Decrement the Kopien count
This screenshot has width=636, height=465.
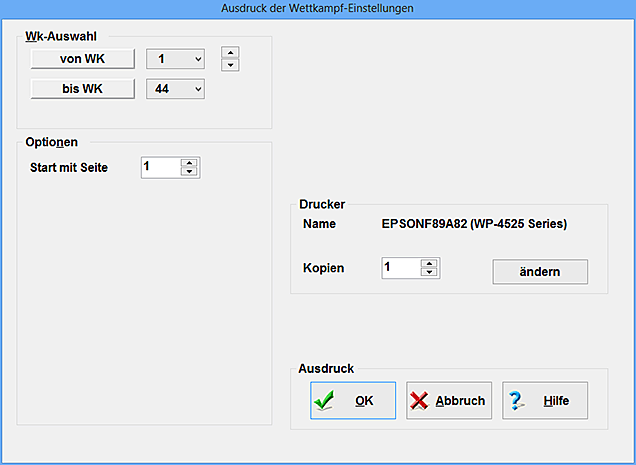click(x=429, y=273)
